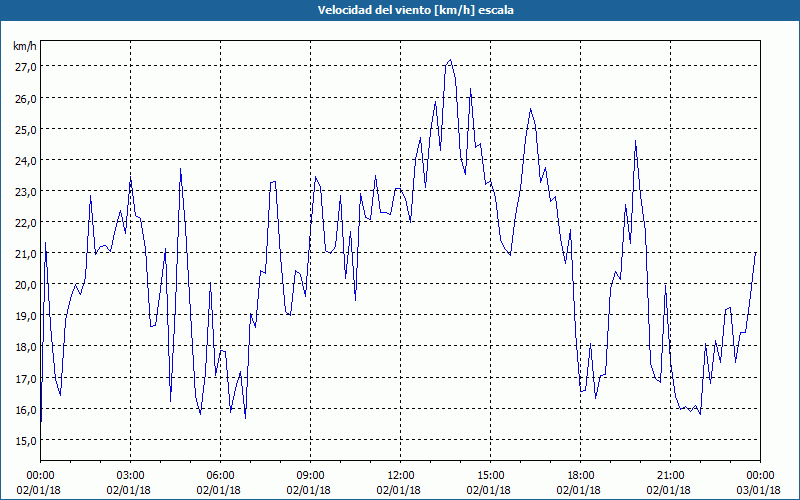Click the 18:00 time axis label
Viewport: 800px width, 500px height.
click(x=580, y=476)
